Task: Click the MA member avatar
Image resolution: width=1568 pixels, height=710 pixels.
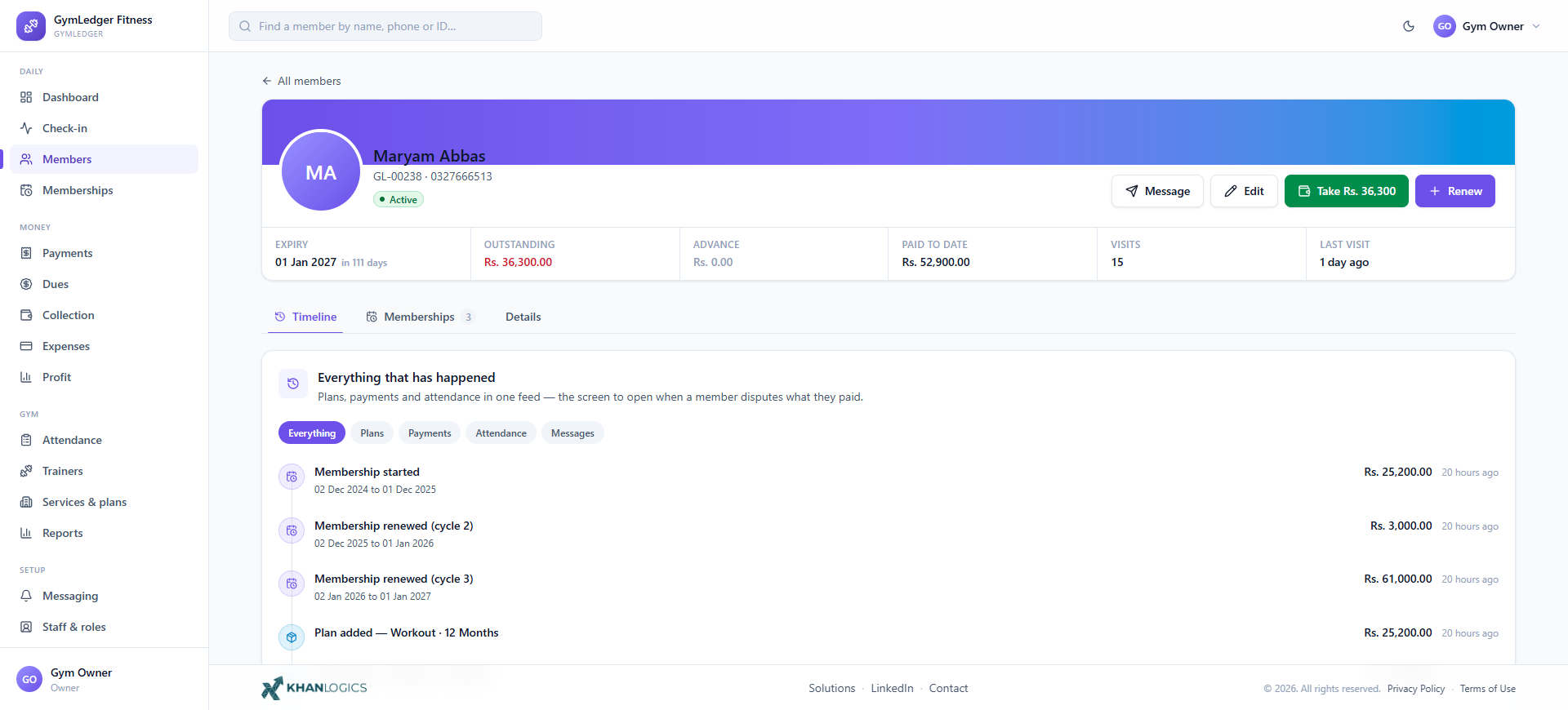Action: 321,171
